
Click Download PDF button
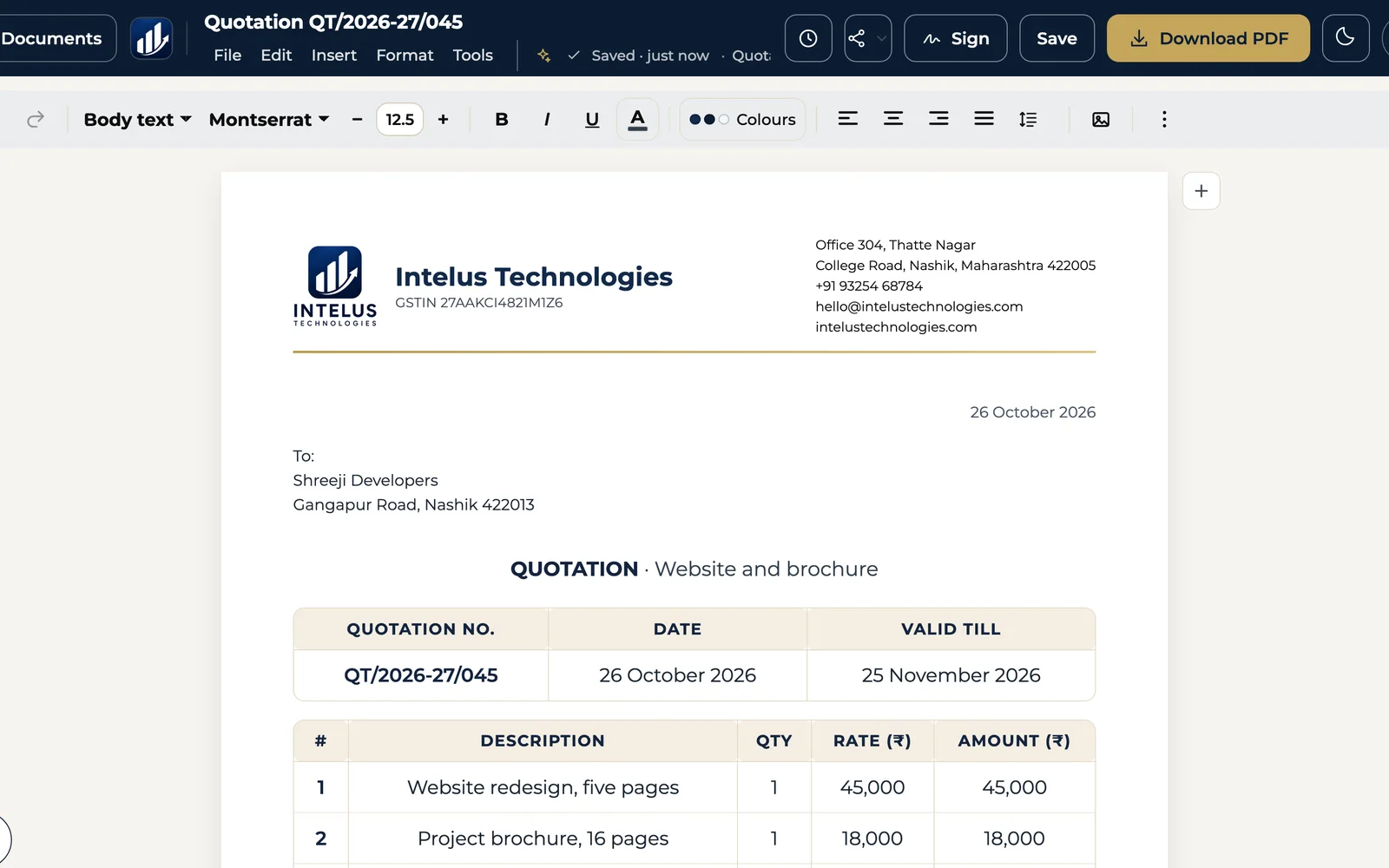coord(1208,38)
